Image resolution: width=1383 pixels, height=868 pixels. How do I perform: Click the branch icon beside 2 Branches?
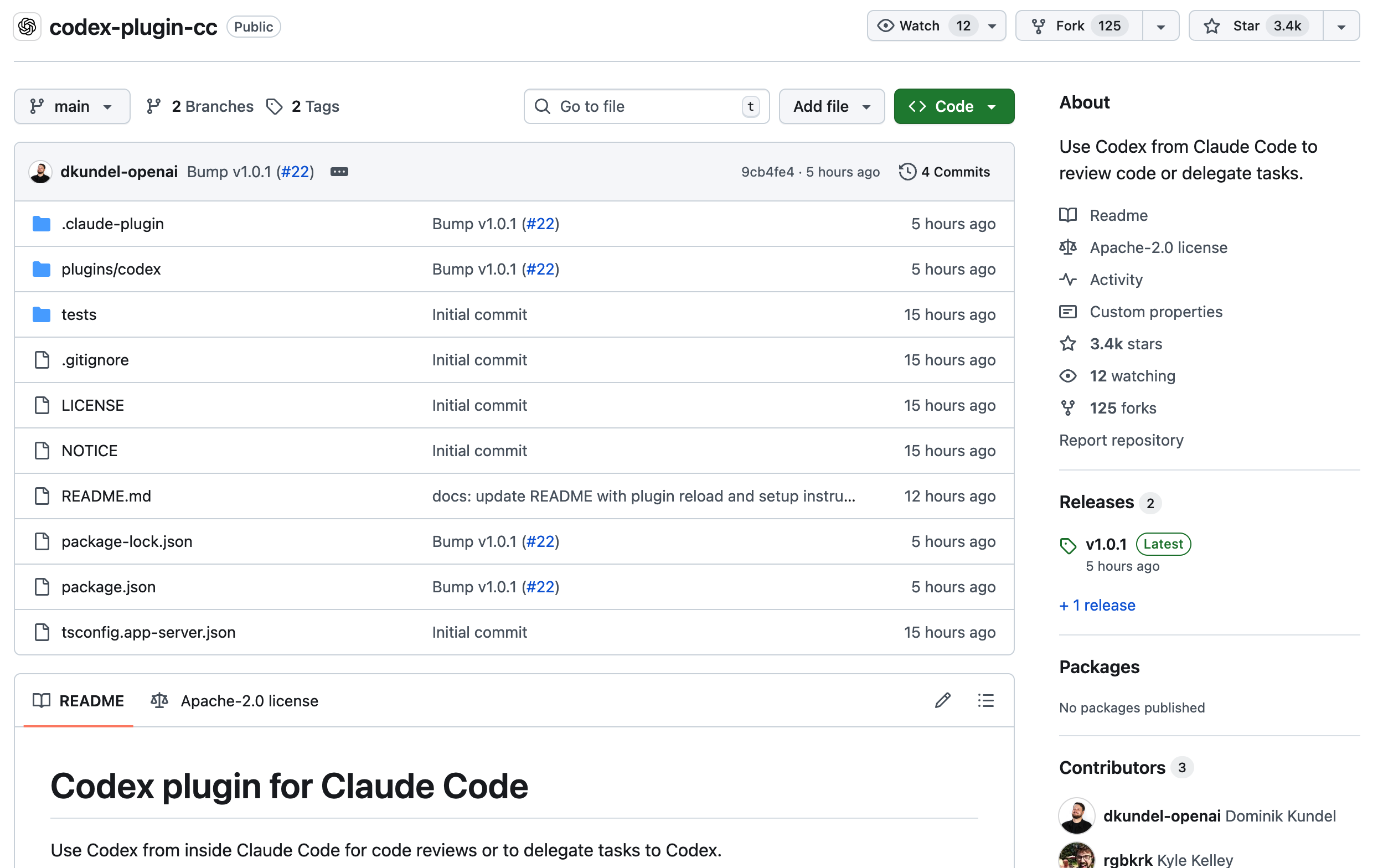154,106
